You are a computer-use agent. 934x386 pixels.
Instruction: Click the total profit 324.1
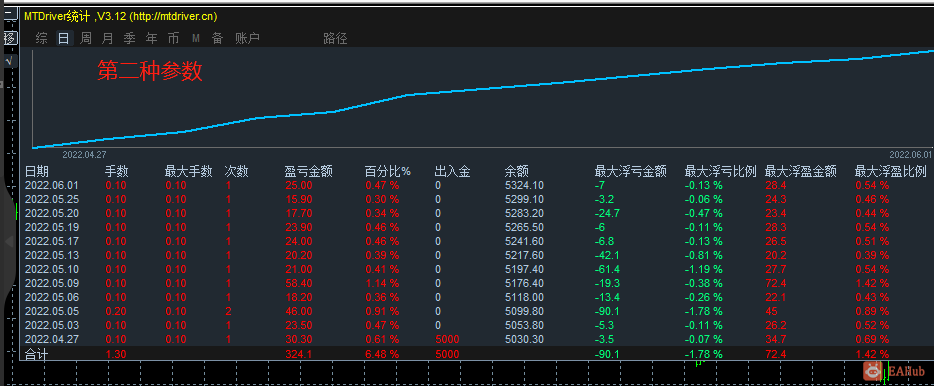point(299,354)
